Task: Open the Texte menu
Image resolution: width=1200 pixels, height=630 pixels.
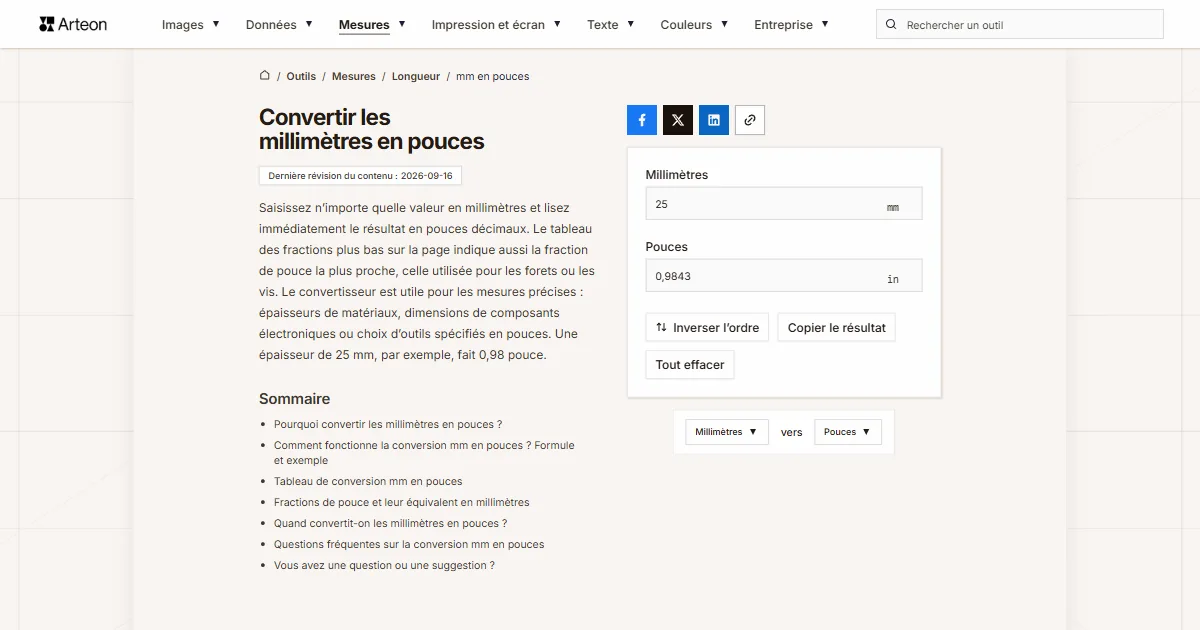Action: (611, 25)
